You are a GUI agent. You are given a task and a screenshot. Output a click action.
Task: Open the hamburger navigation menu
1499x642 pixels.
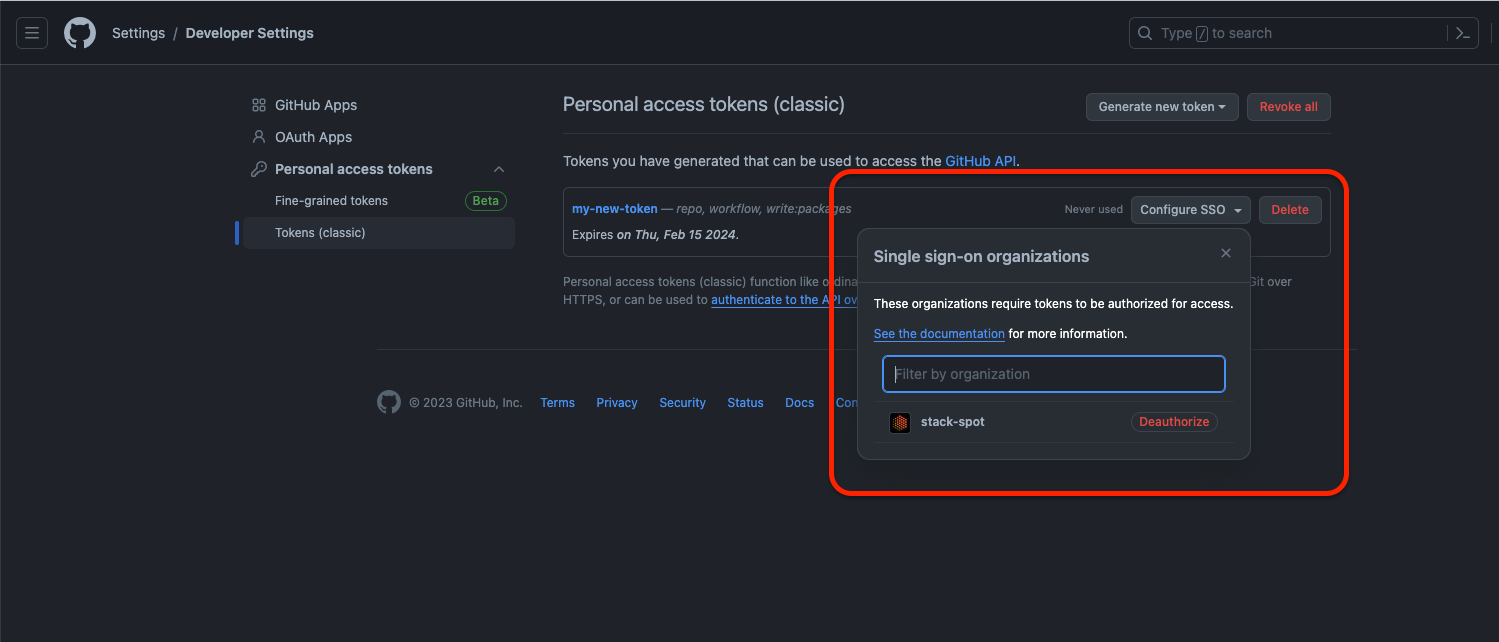(x=31, y=32)
